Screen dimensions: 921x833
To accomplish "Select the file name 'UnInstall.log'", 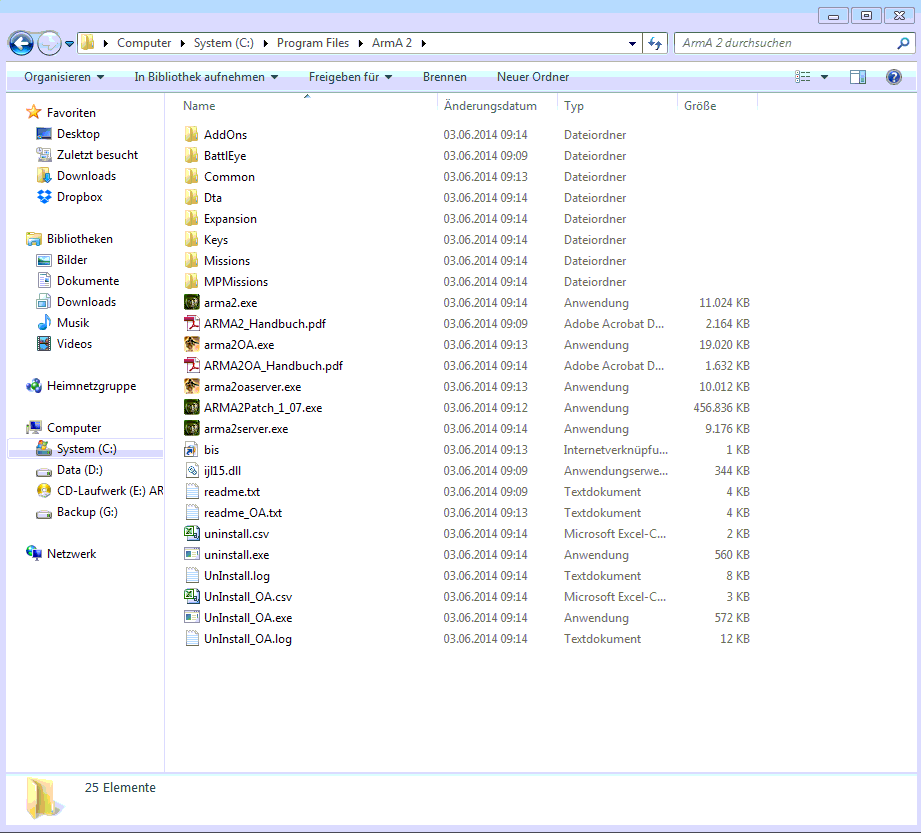I will click(x=237, y=576).
